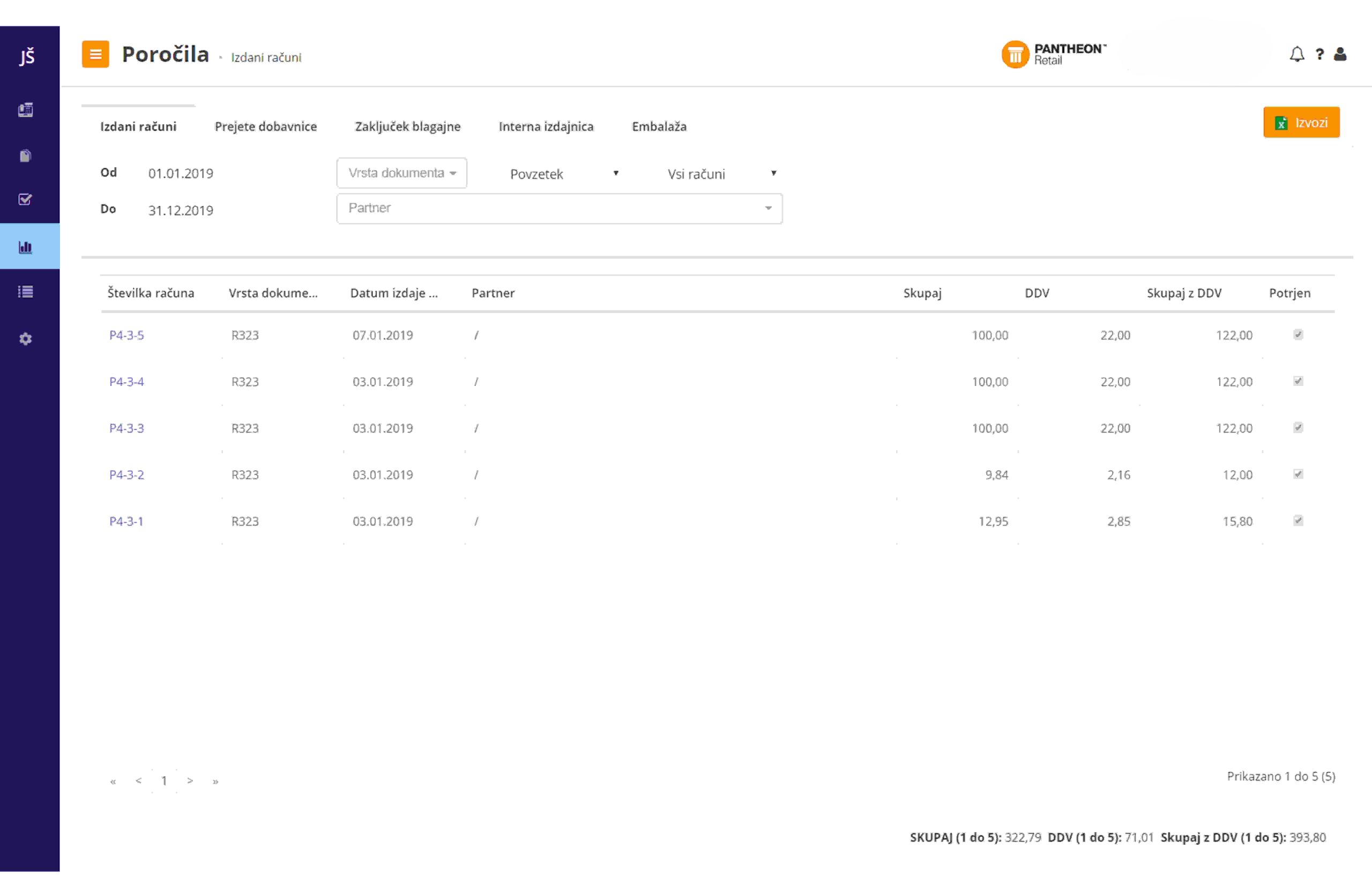Open the user profile icon

[1340, 54]
